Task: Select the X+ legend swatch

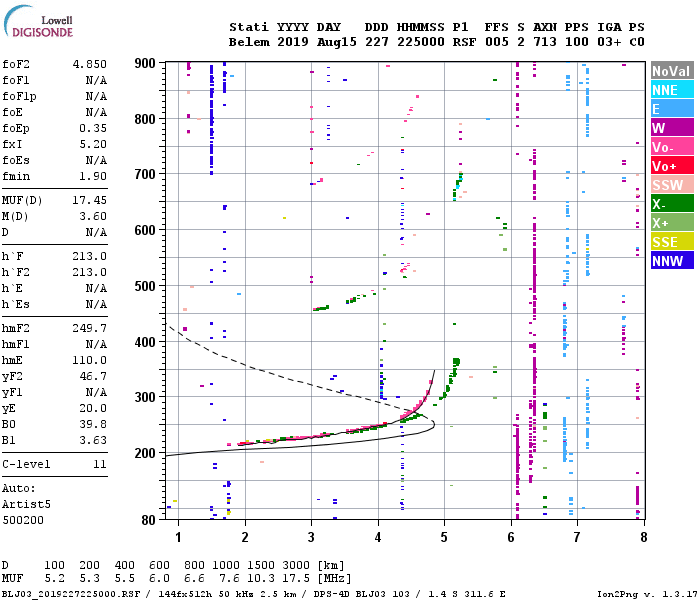Action: 672,223
